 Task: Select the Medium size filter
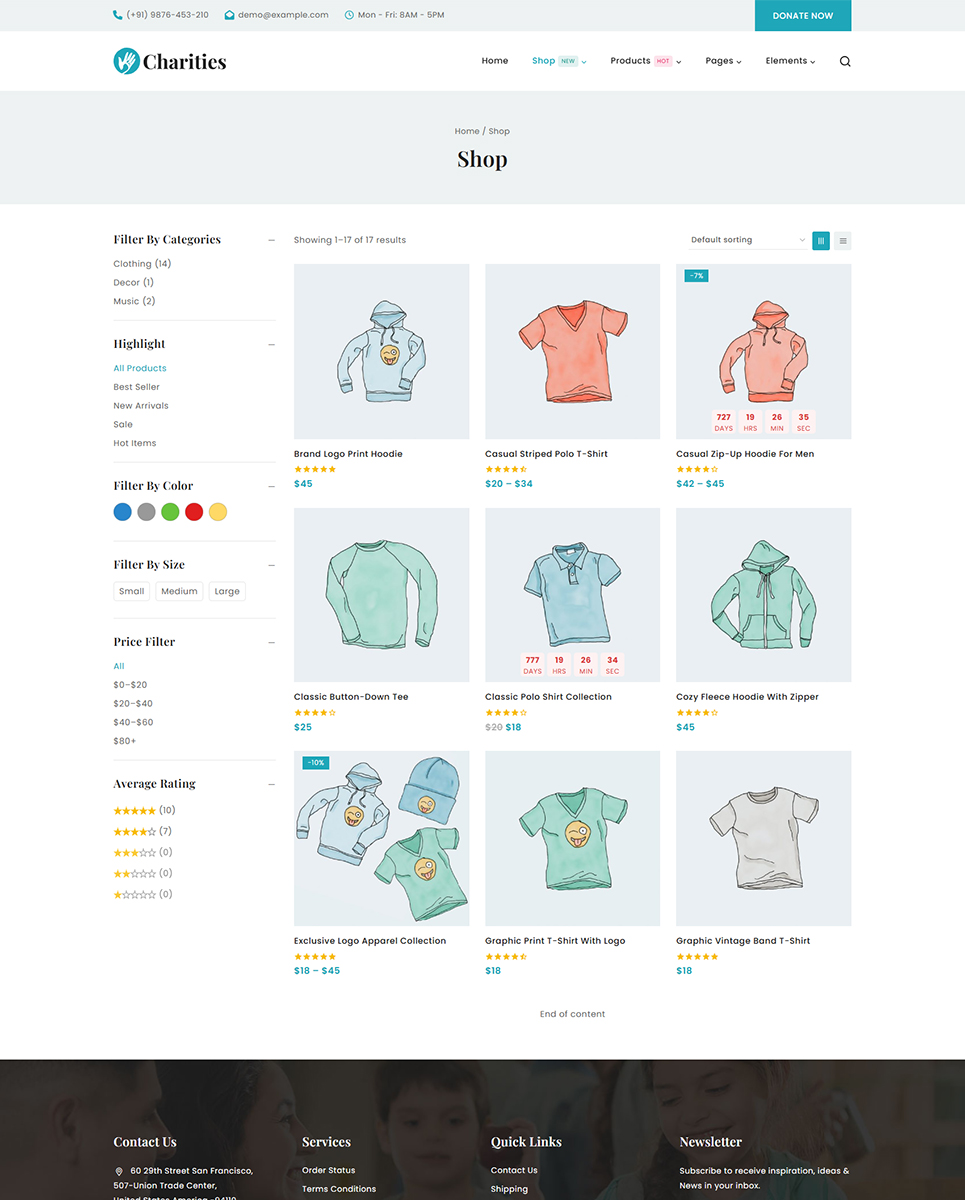coord(179,591)
